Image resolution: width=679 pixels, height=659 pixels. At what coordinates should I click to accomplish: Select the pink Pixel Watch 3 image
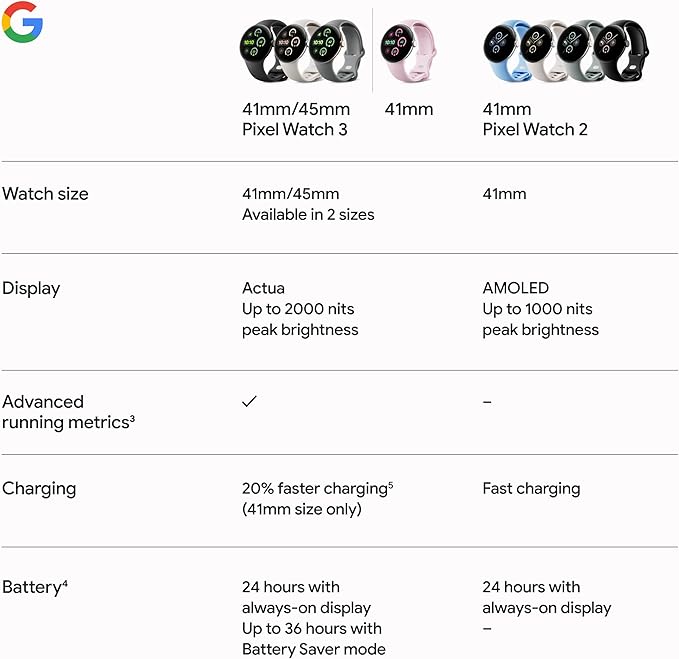[x=409, y=47]
